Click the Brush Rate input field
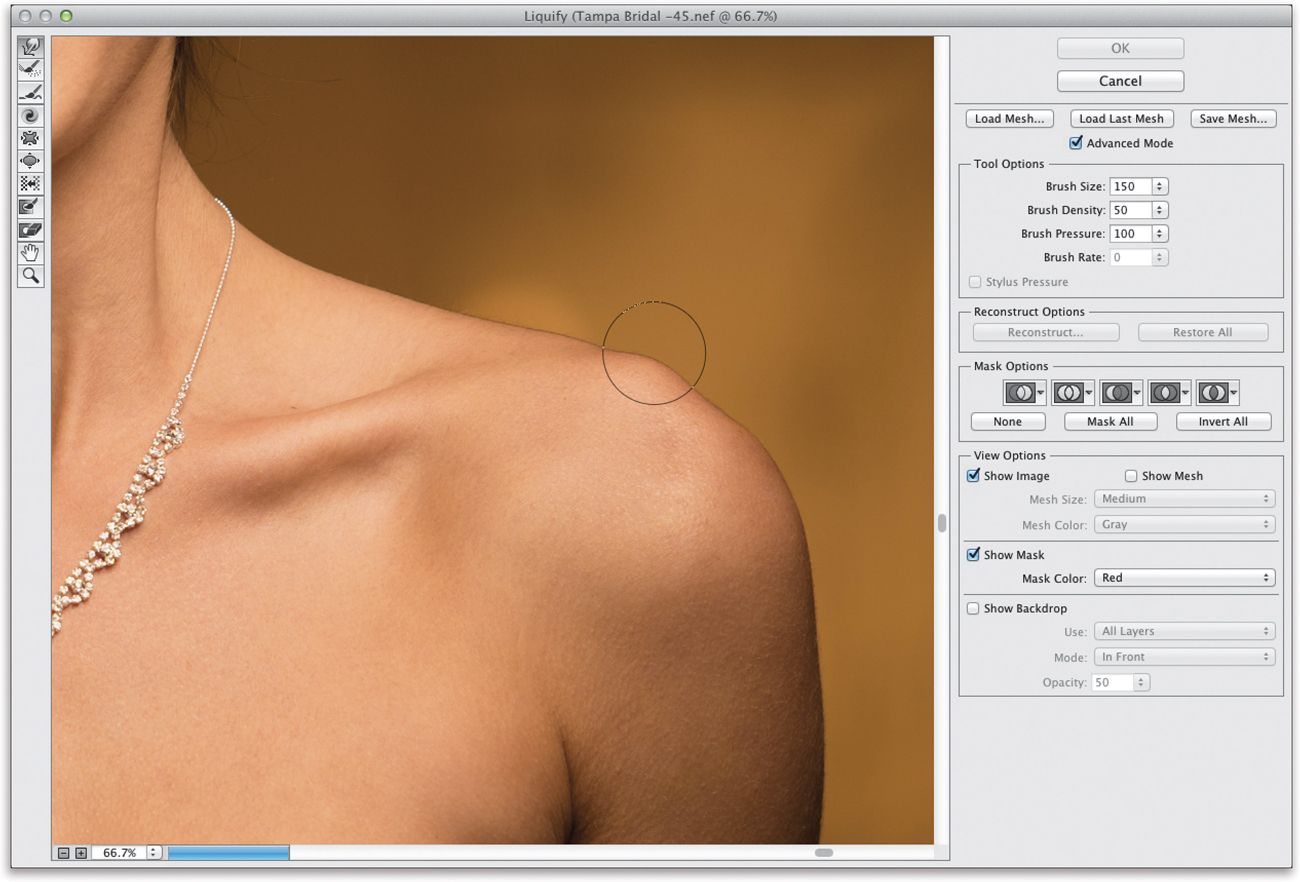The width and height of the screenshot is (1300, 882). pos(1130,257)
